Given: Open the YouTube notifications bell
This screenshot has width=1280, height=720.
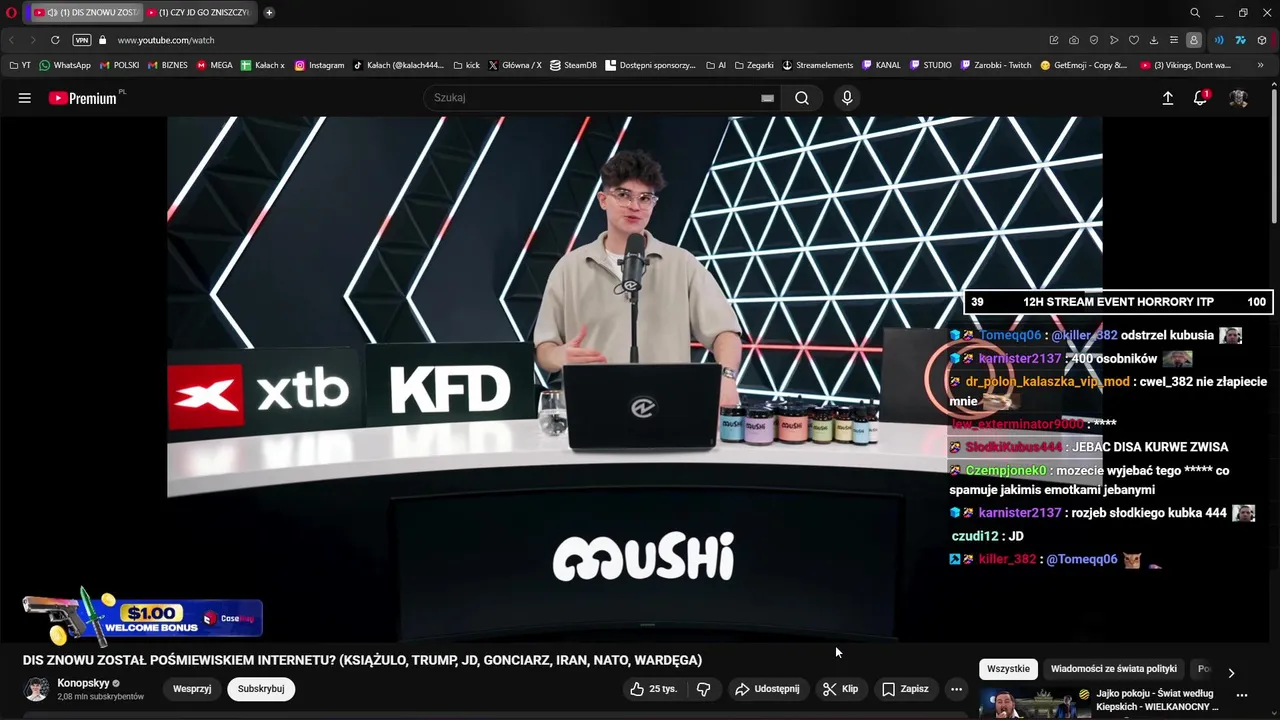Looking at the screenshot, I should pyautogui.click(x=1200, y=98).
